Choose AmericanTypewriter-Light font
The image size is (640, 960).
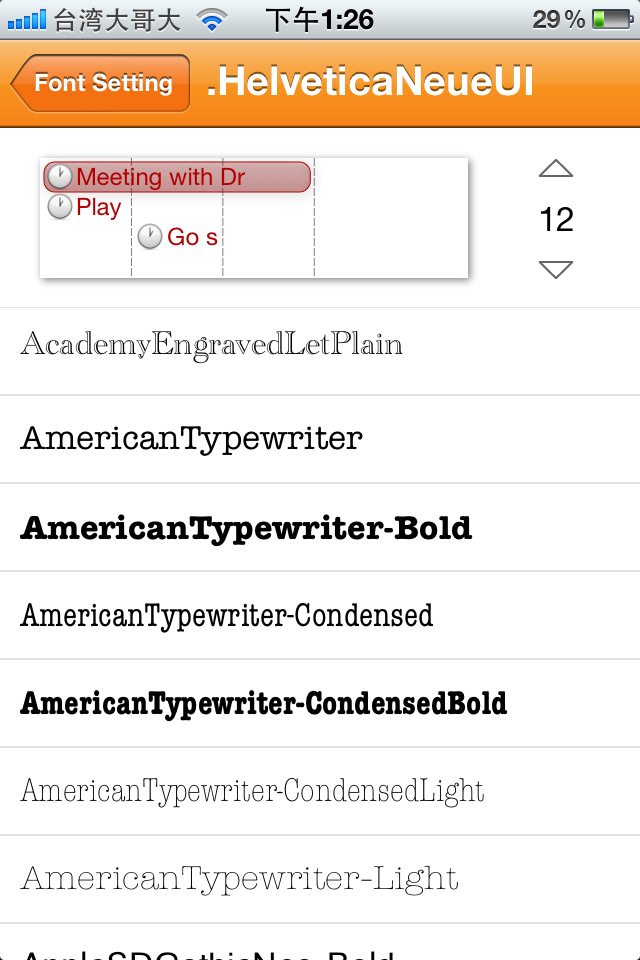240,879
